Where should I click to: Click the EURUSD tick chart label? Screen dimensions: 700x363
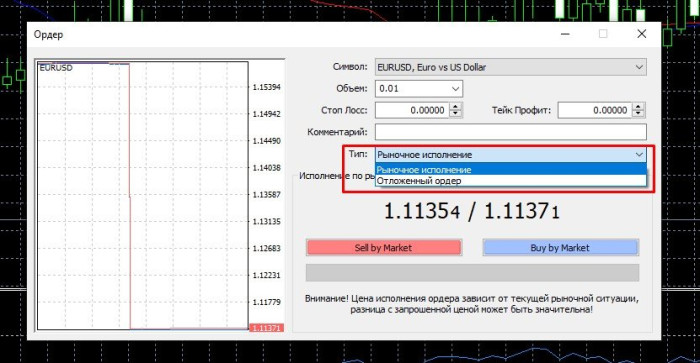click(x=56, y=68)
